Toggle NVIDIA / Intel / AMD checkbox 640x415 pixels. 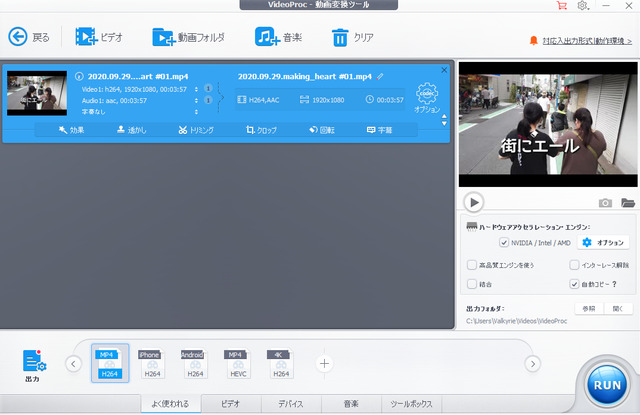[504, 242]
